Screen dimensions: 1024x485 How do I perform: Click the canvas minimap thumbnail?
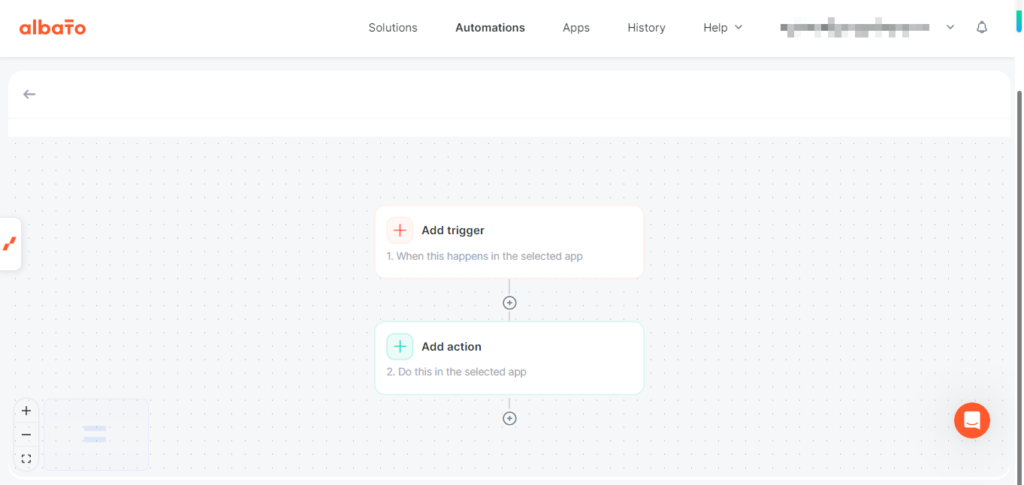(96, 435)
